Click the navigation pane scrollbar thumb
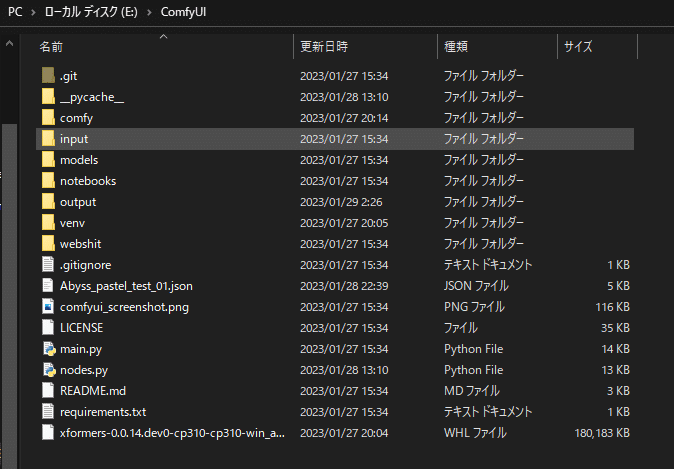Viewport: 674px width, 469px height. tap(9, 297)
